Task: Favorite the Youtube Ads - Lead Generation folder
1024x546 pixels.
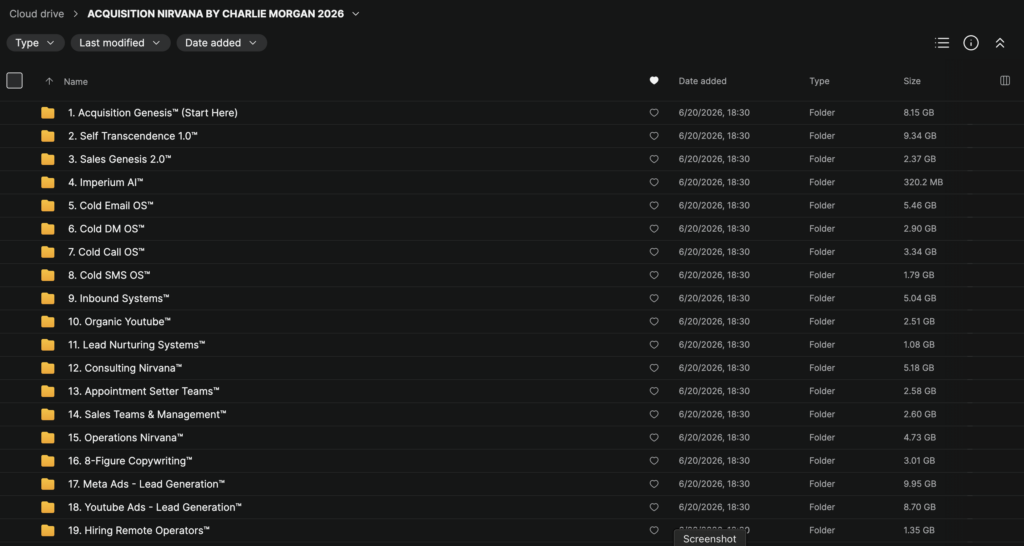Action: pos(654,507)
